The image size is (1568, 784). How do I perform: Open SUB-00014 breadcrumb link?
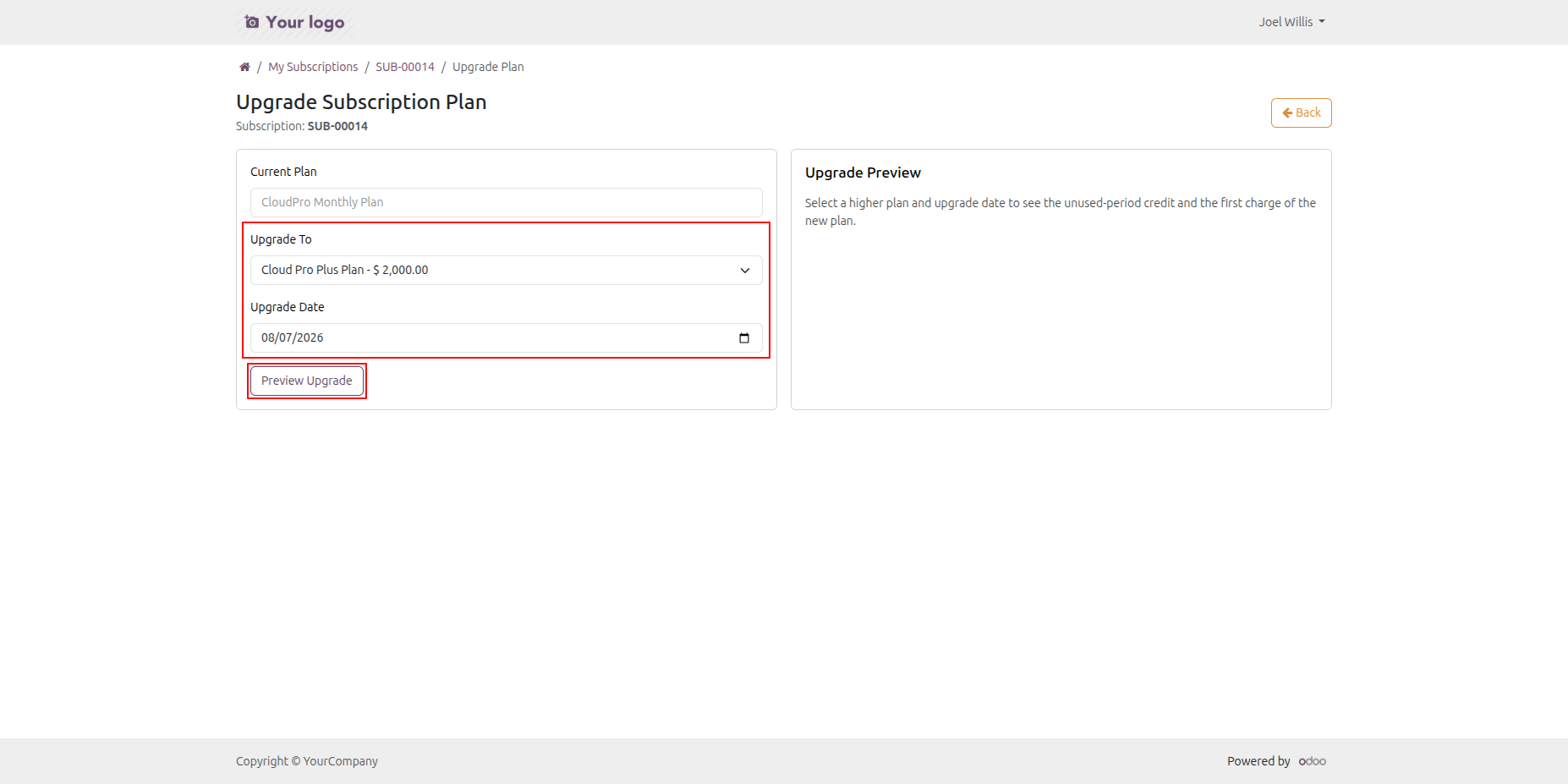pos(405,67)
